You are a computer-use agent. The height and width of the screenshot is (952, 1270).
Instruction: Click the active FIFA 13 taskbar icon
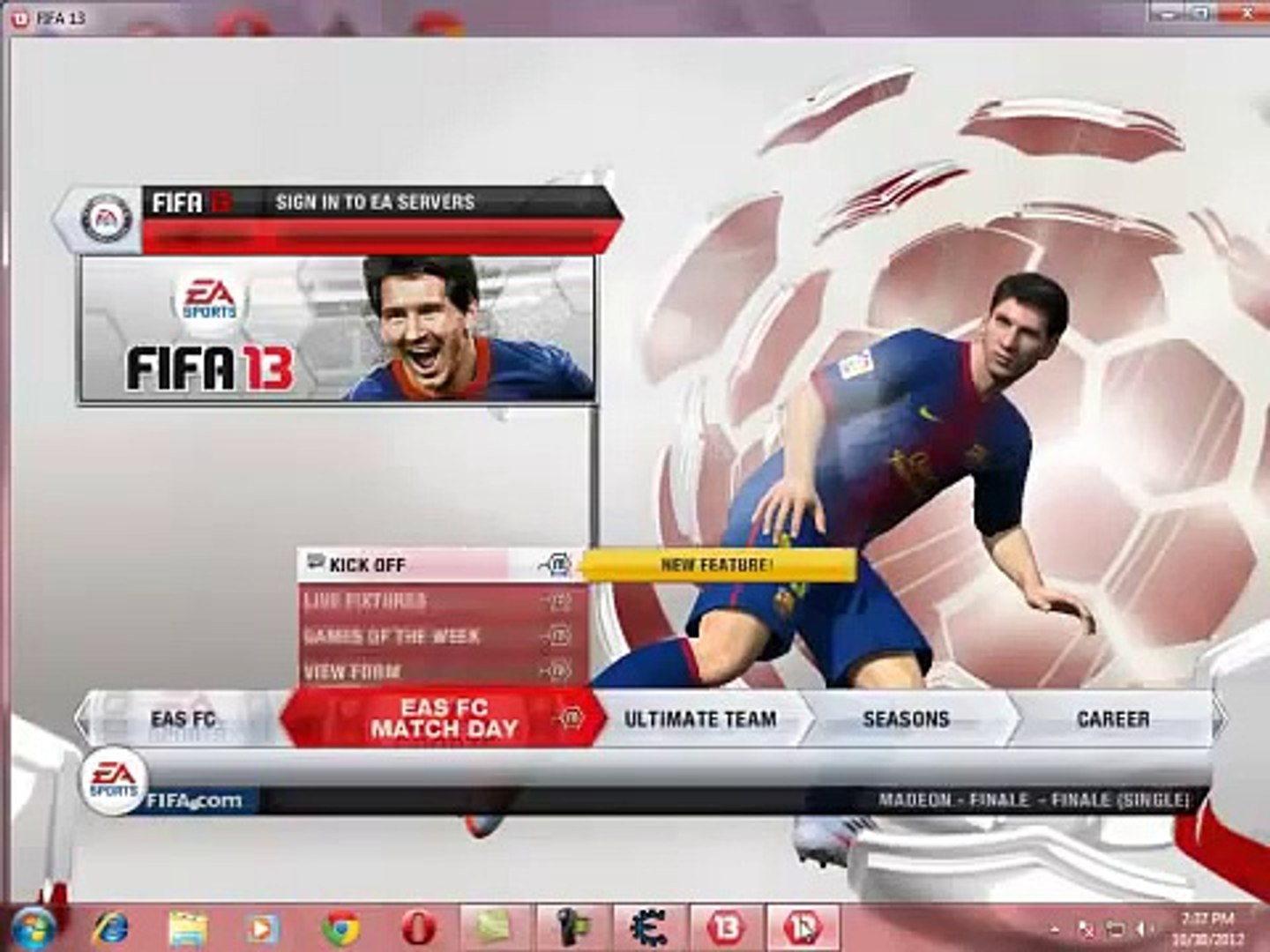point(803,928)
